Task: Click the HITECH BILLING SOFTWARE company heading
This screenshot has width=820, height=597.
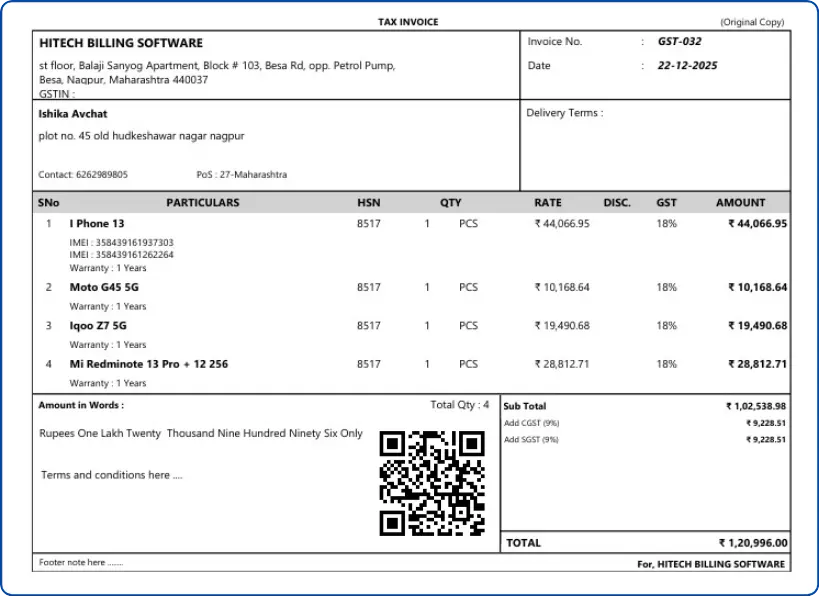Action: [121, 43]
